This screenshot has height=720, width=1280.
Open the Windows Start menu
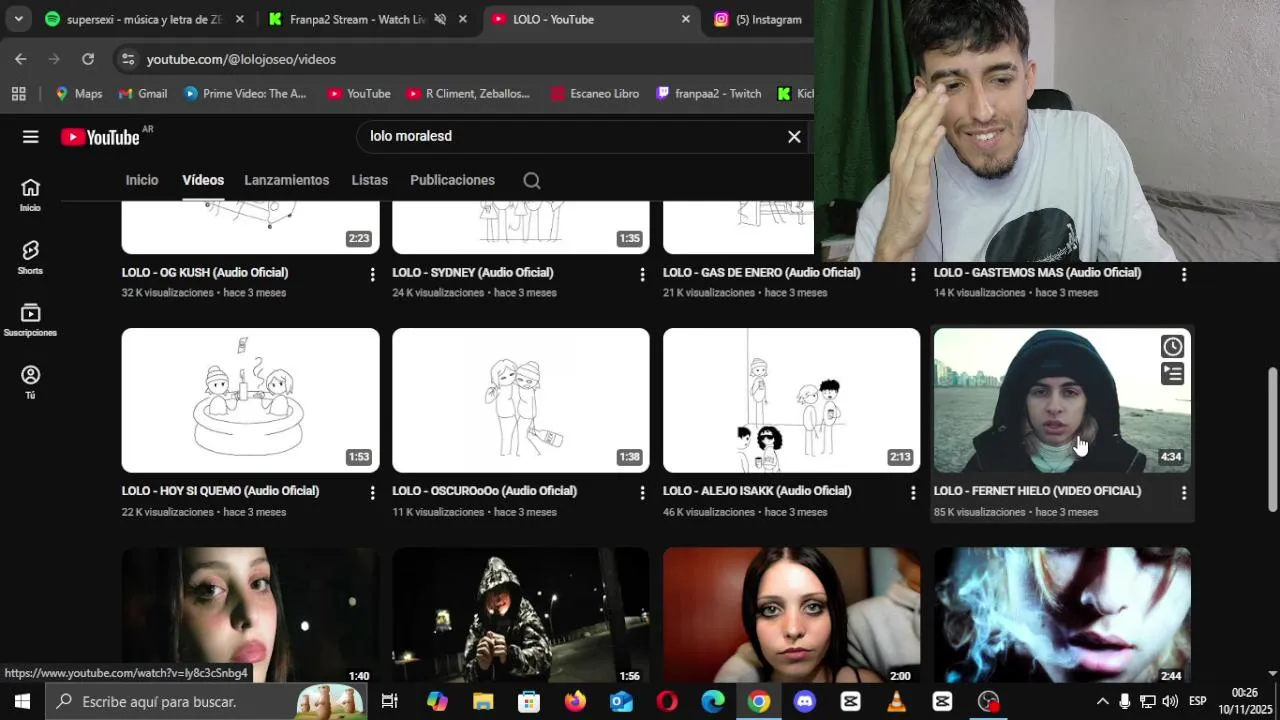coord(22,701)
